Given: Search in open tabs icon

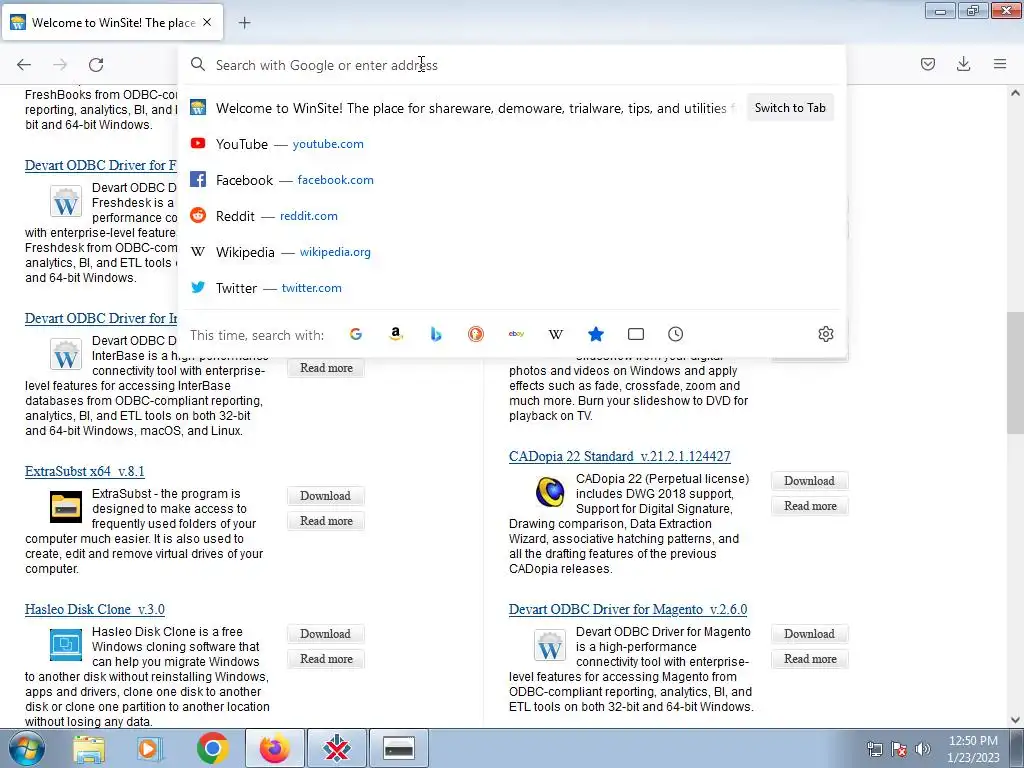Looking at the screenshot, I should coord(635,334).
